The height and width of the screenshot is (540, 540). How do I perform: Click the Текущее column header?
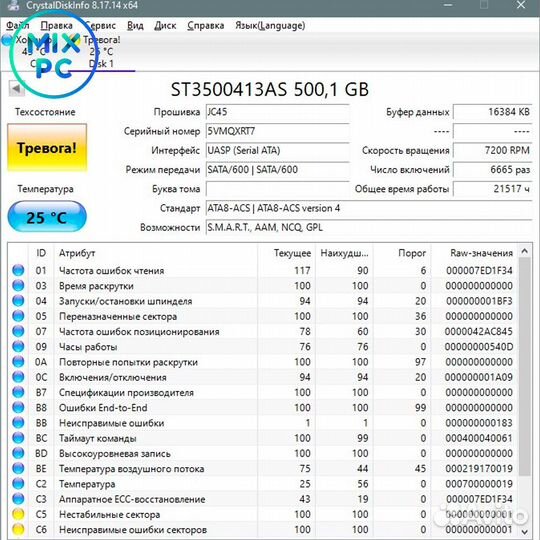286,253
